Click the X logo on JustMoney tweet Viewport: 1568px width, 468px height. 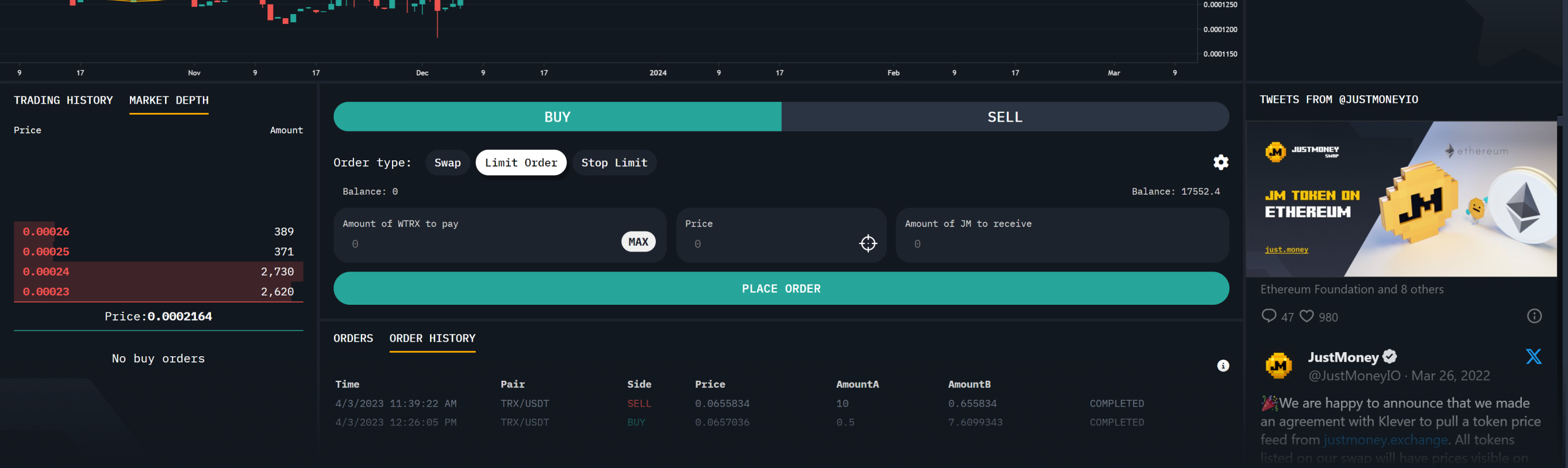[x=1533, y=357]
